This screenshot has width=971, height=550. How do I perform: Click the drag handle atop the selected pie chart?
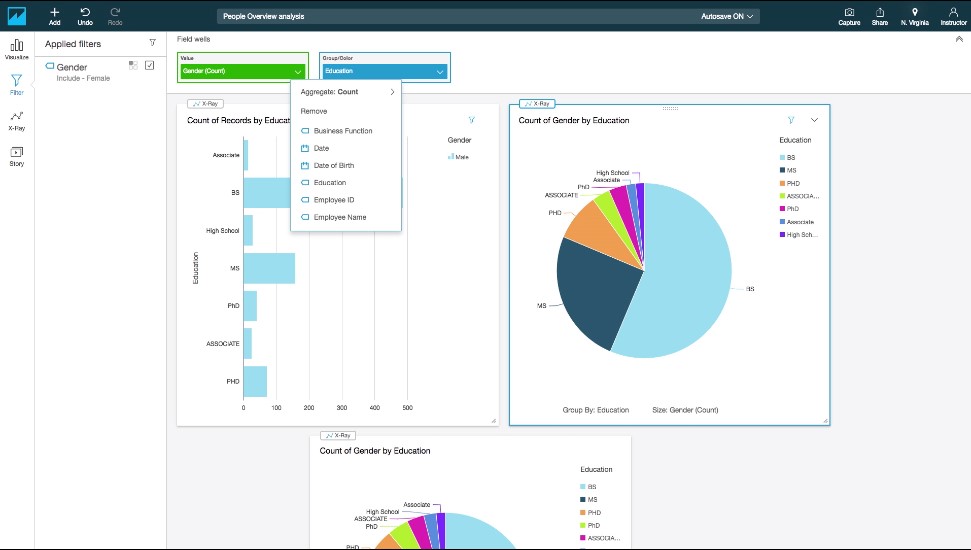670,108
